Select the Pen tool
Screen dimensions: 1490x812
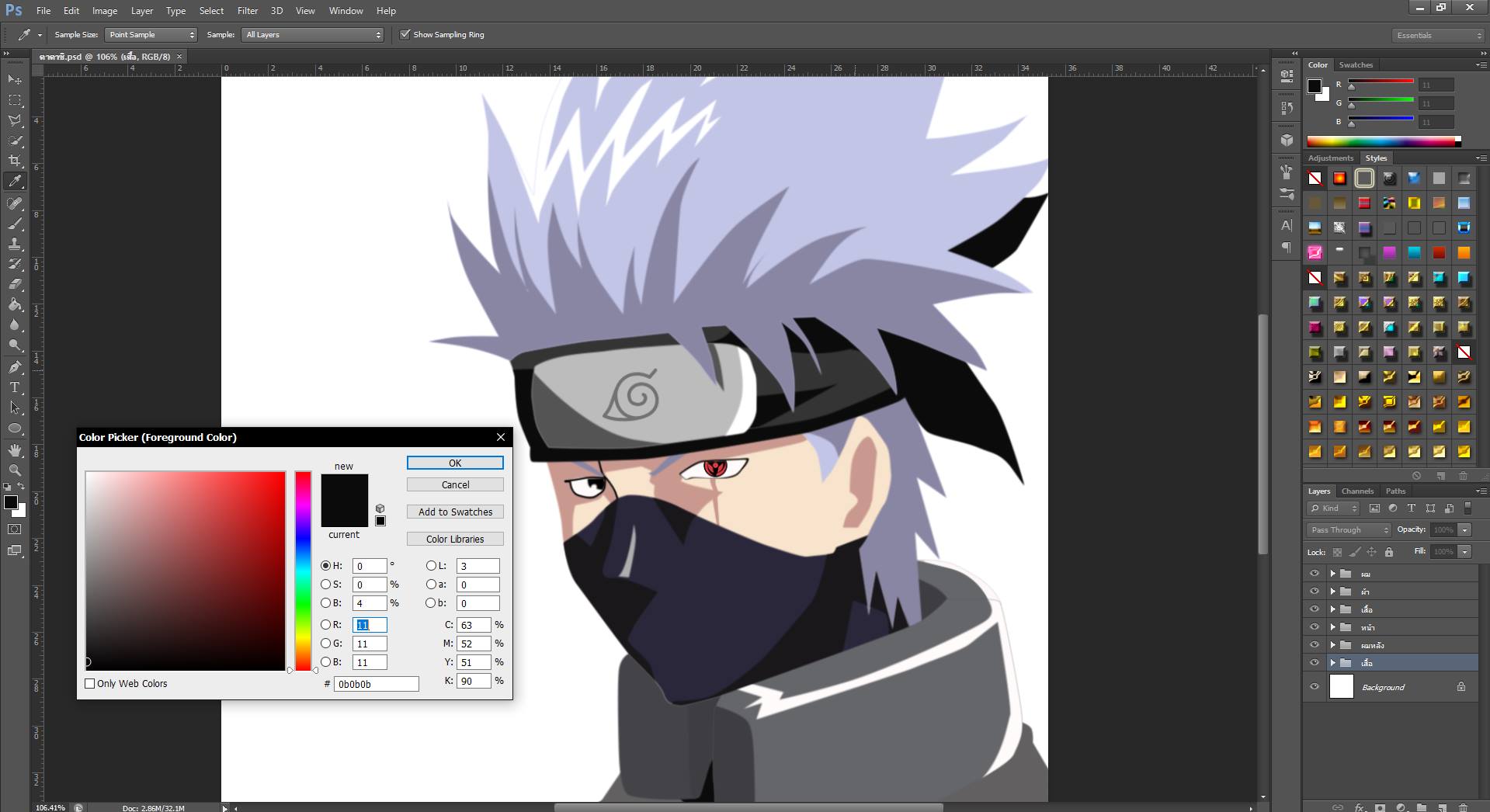click(15, 367)
